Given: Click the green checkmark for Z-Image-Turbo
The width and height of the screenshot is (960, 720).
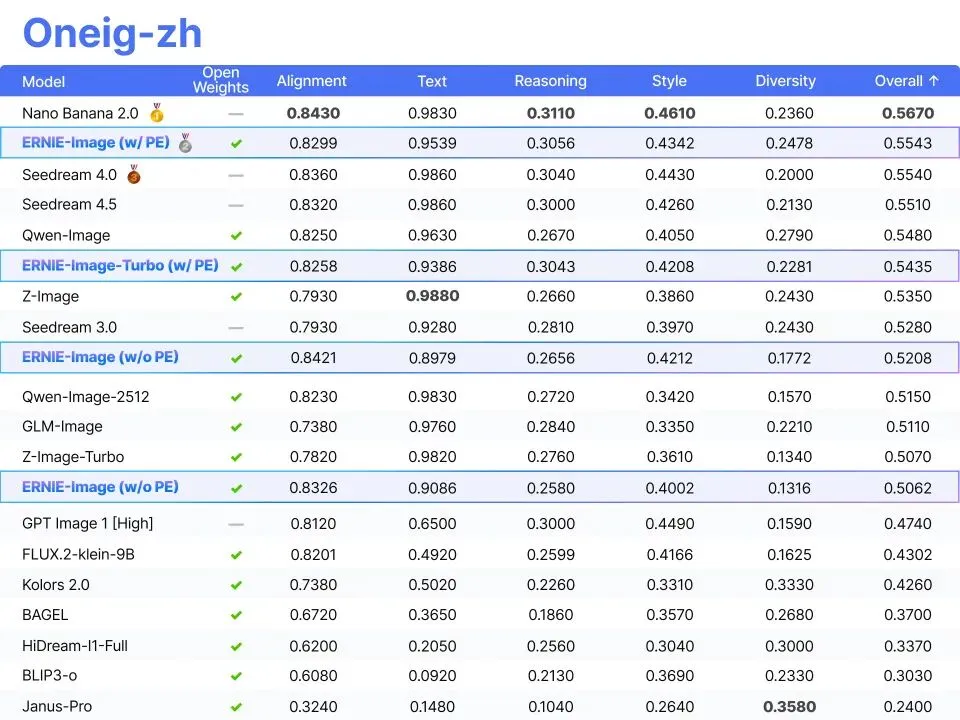Looking at the screenshot, I should 236,457.
